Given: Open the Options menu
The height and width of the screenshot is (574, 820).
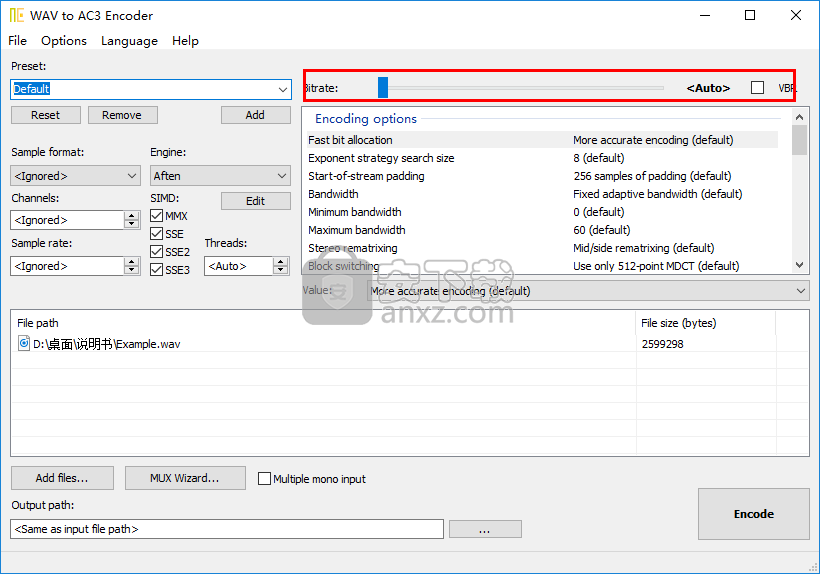Looking at the screenshot, I should tap(64, 41).
